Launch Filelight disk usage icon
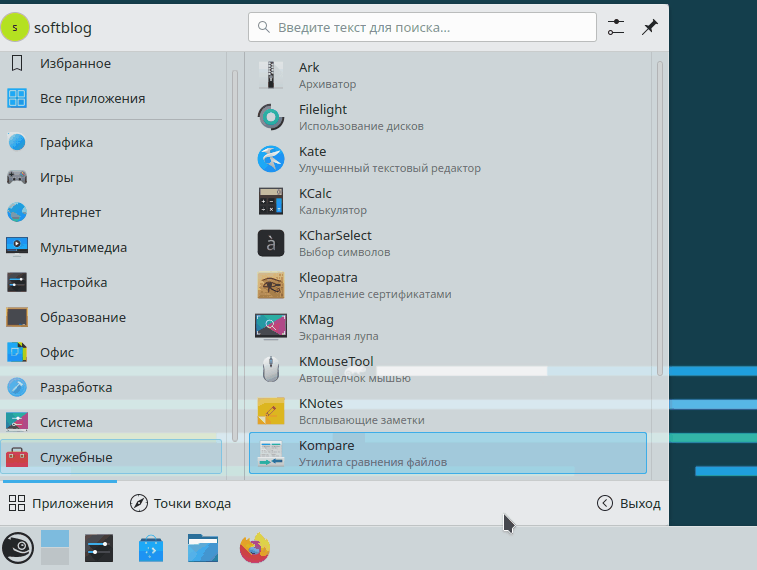 (271, 117)
